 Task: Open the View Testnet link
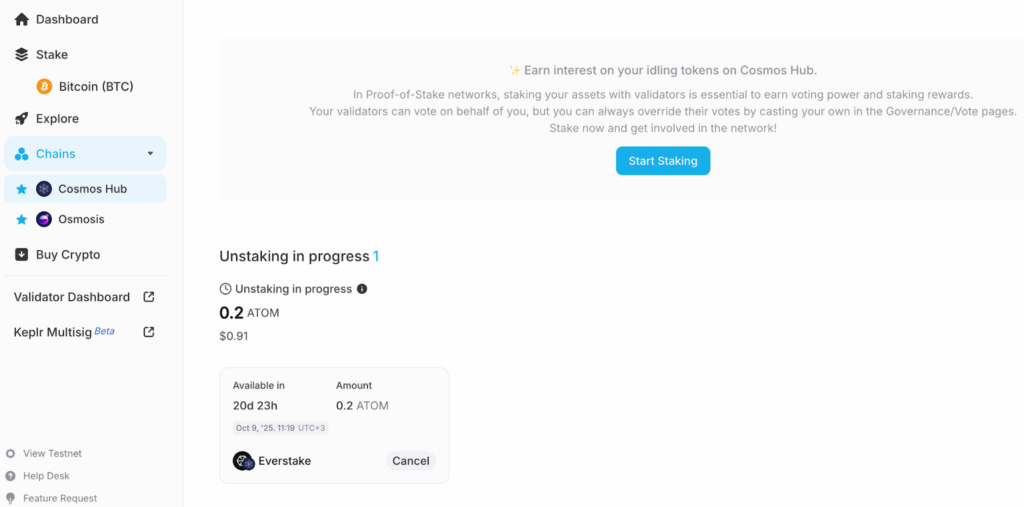pyautogui.click(x=52, y=453)
